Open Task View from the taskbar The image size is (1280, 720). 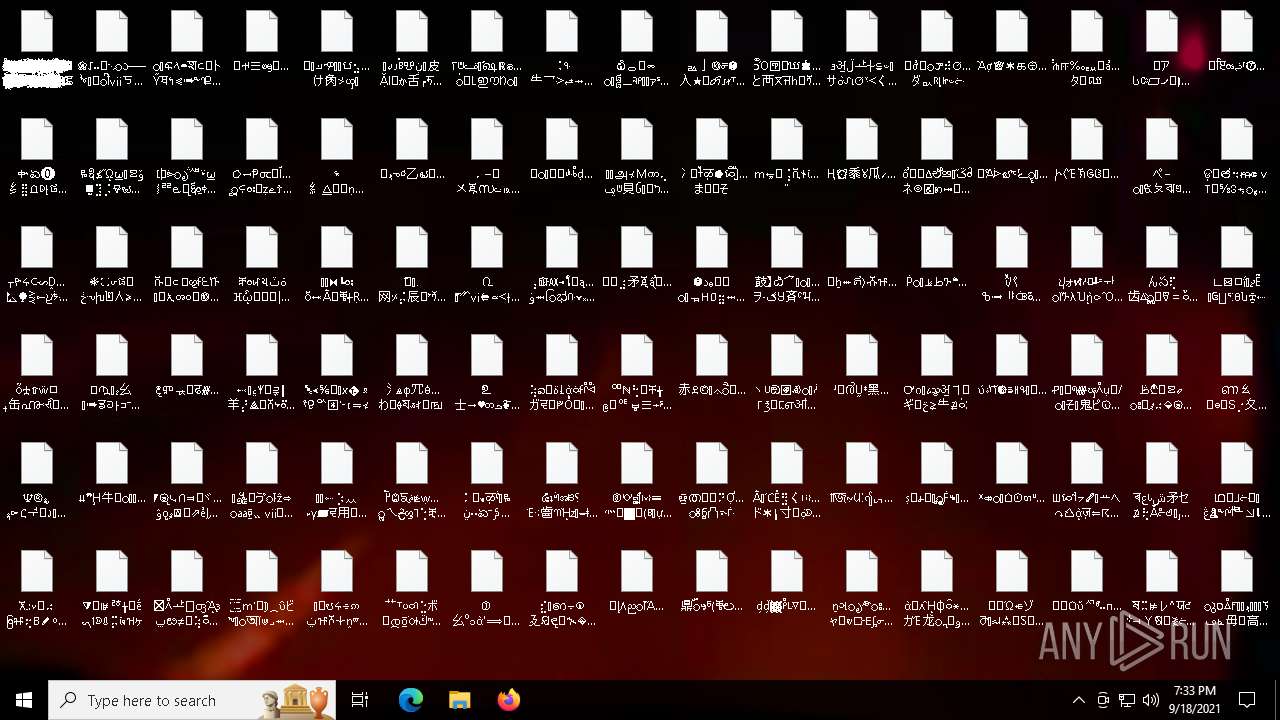[360, 700]
